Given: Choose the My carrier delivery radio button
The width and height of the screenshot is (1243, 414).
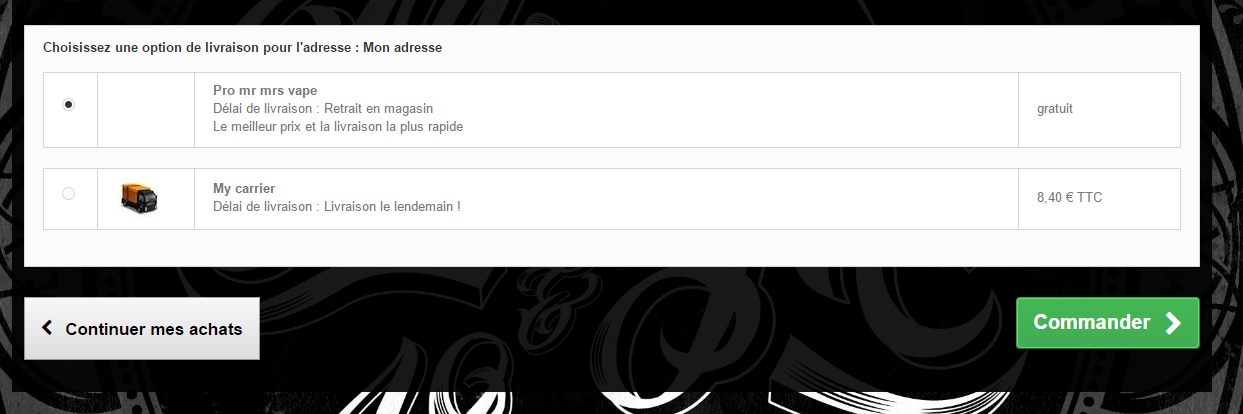Looking at the screenshot, I should click(x=68, y=194).
